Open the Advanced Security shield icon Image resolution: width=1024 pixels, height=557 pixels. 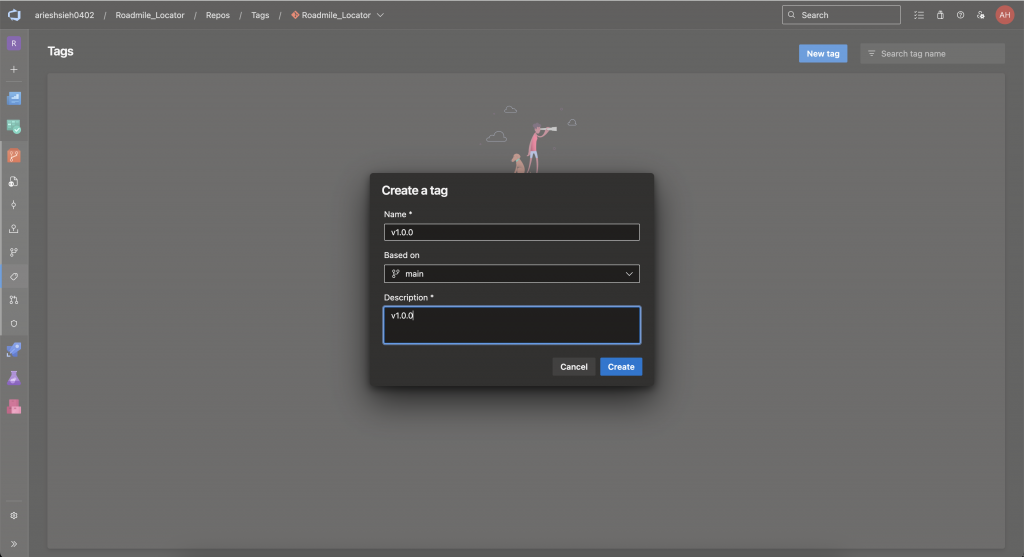14,323
